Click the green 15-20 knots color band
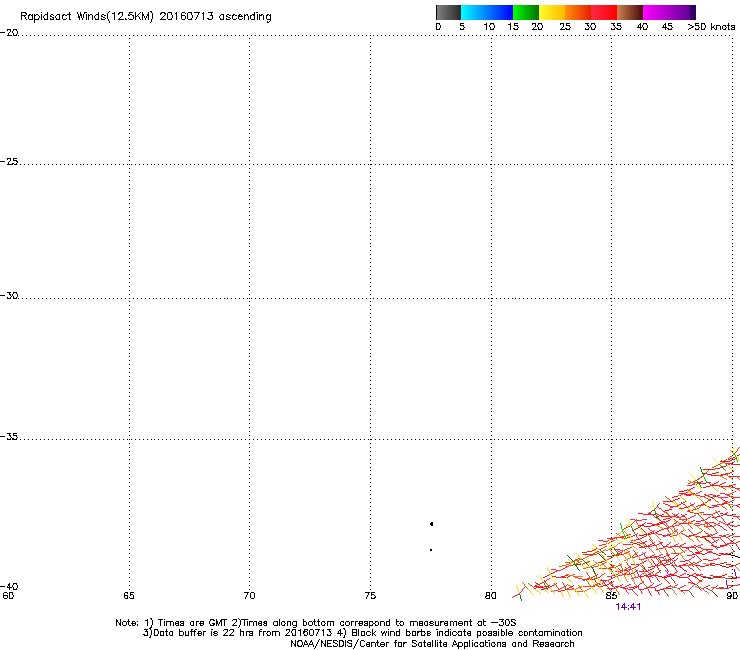Image resolution: width=740 pixels, height=650 pixels. [x=526, y=12]
